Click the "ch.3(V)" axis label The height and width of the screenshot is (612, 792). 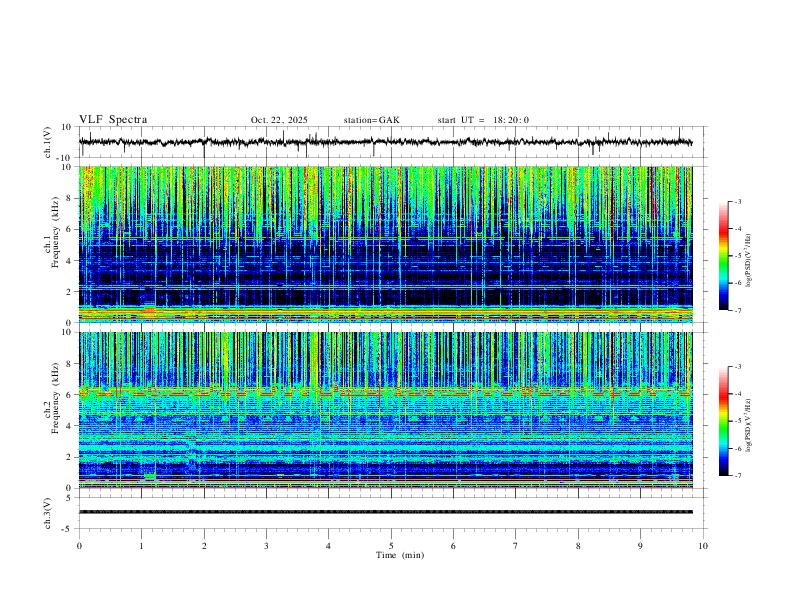tap(48, 513)
